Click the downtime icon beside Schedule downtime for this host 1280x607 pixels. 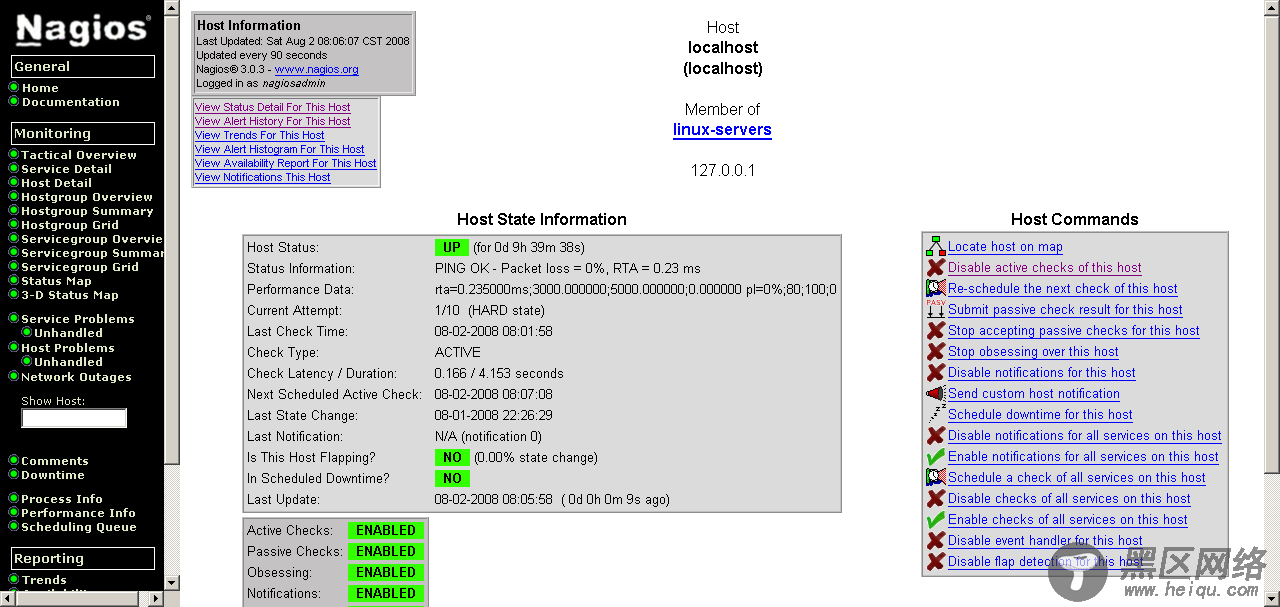935,414
